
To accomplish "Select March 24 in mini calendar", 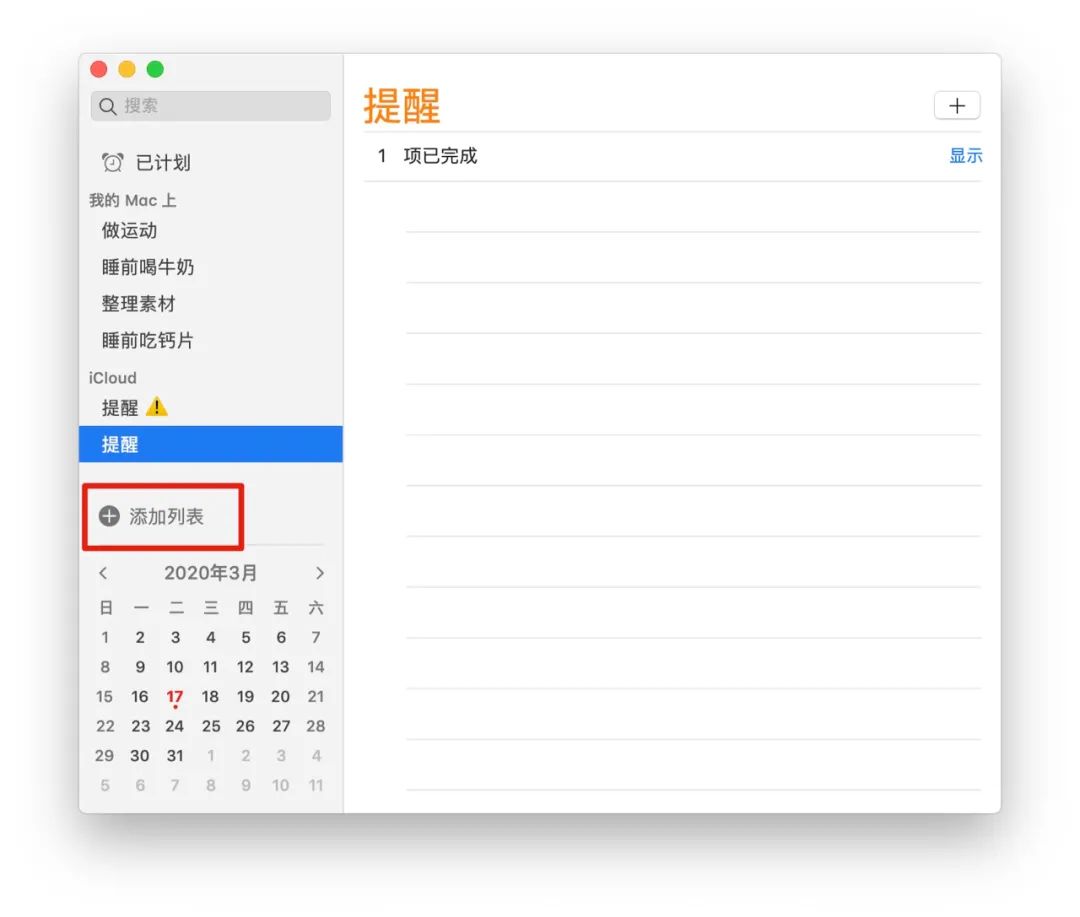I will coord(175,727).
